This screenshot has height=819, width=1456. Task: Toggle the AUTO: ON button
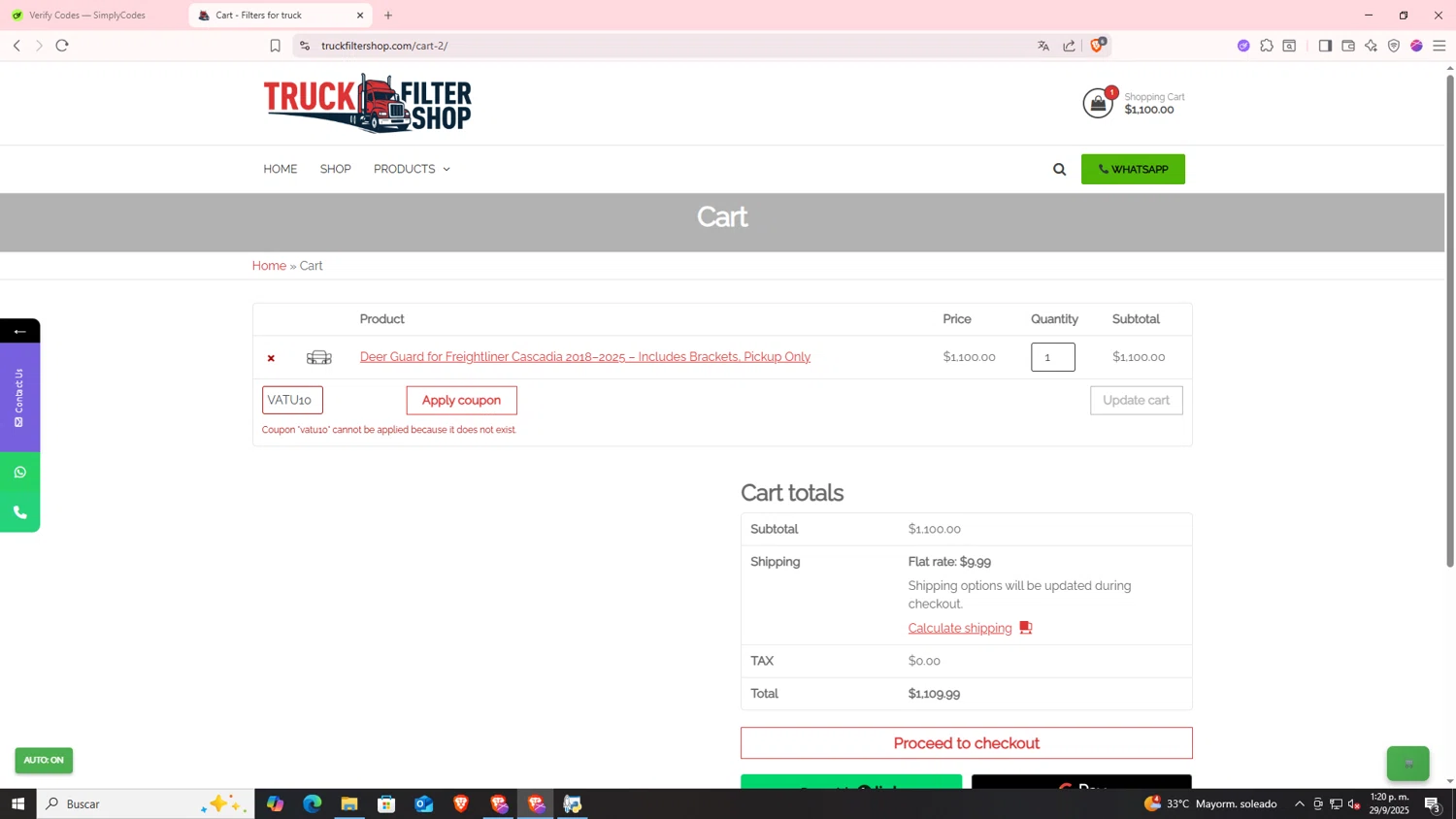coord(44,760)
